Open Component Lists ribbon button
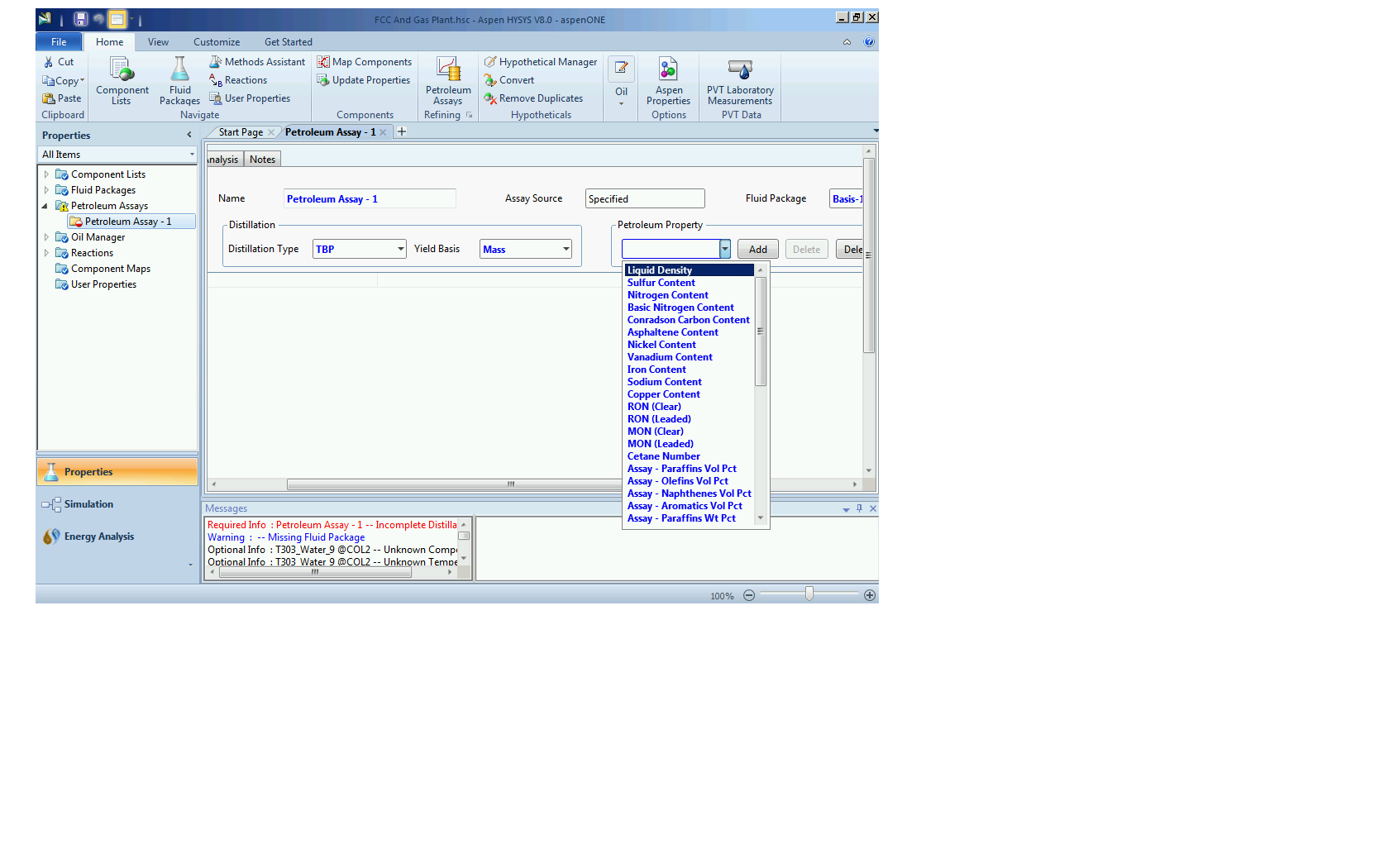Screen dimensions: 1389x868 pyautogui.click(x=122, y=80)
